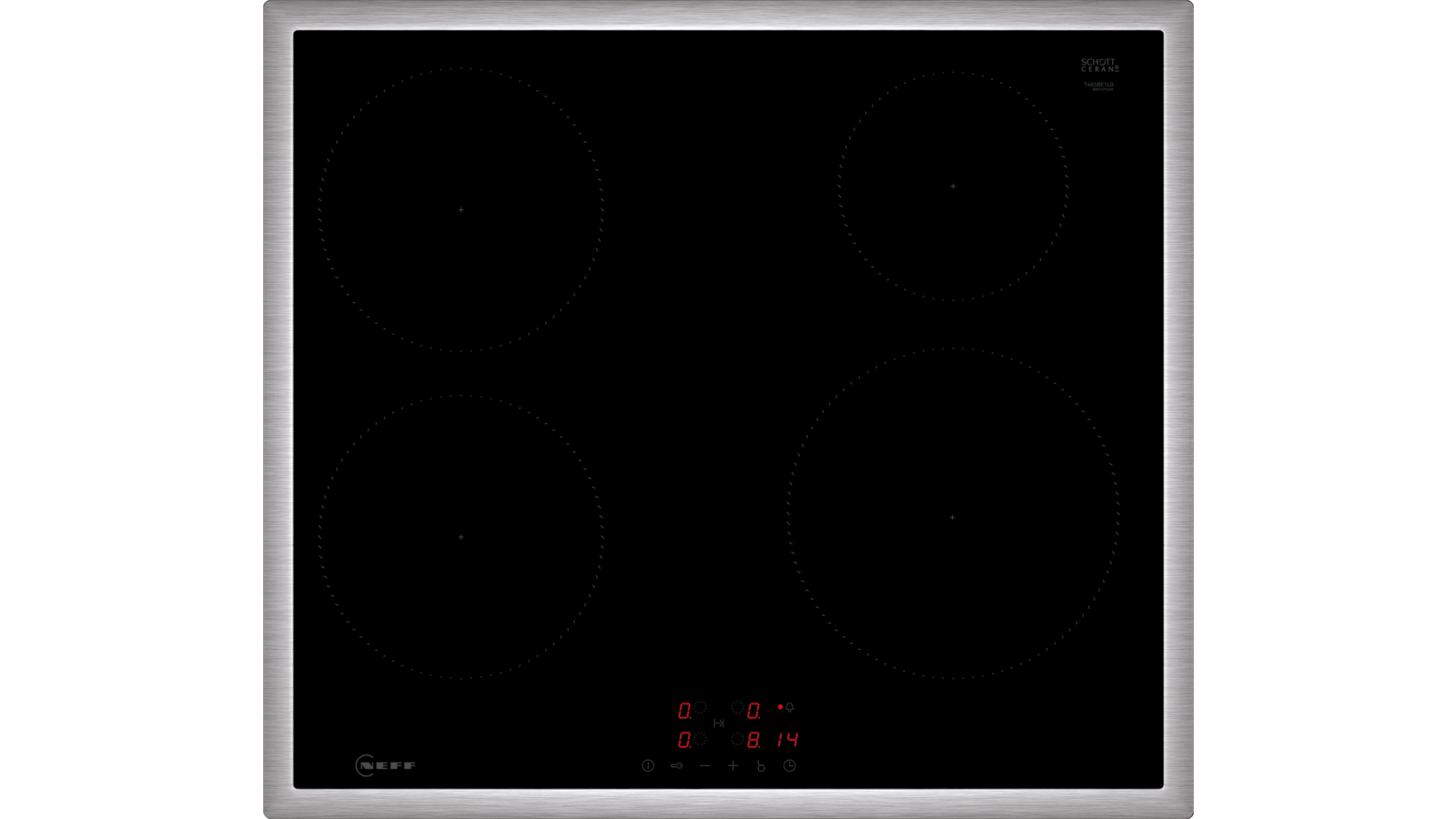Click the small rear-right cooking zone centre

[x=953, y=187]
